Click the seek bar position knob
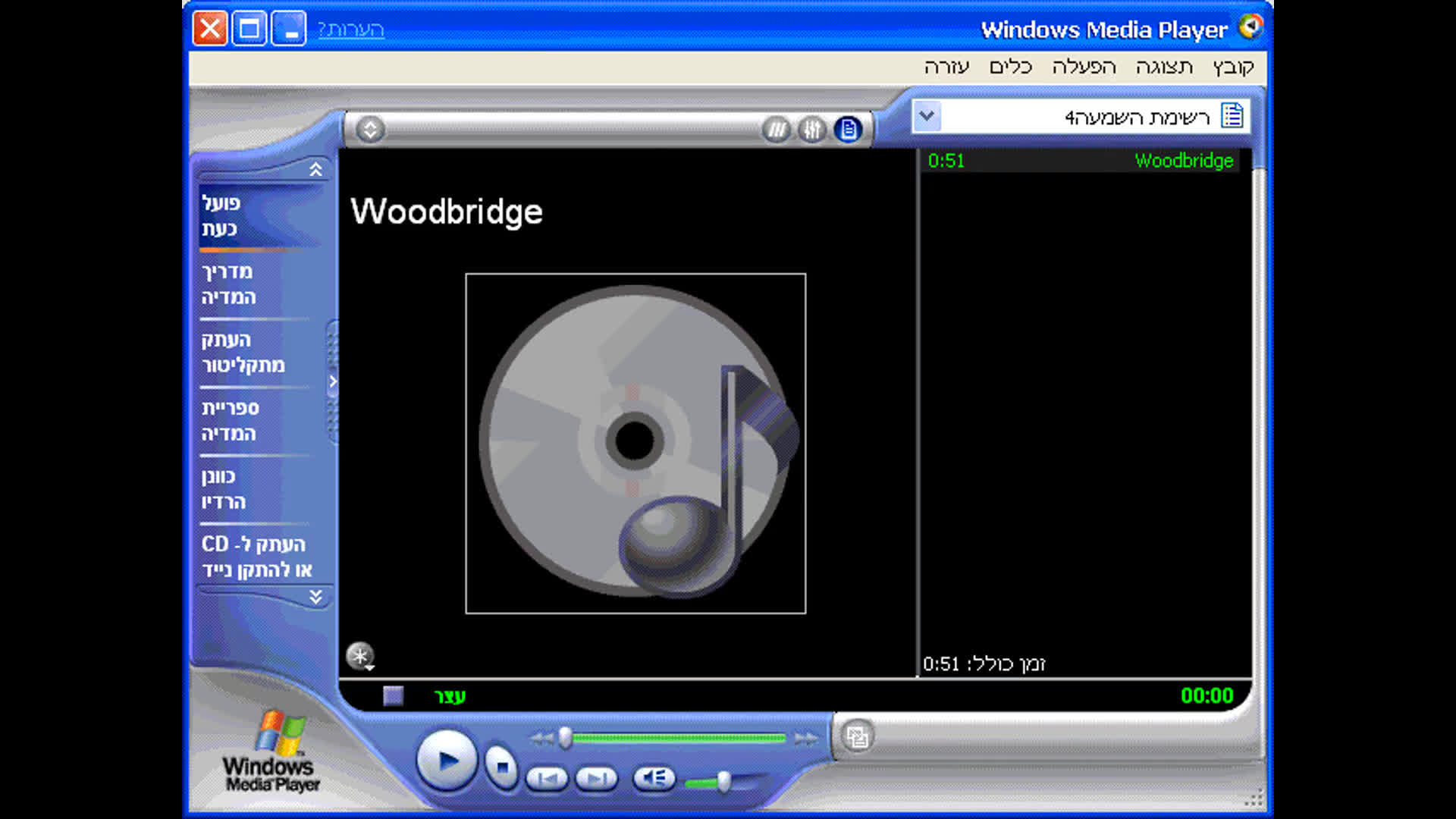 point(565,738)
